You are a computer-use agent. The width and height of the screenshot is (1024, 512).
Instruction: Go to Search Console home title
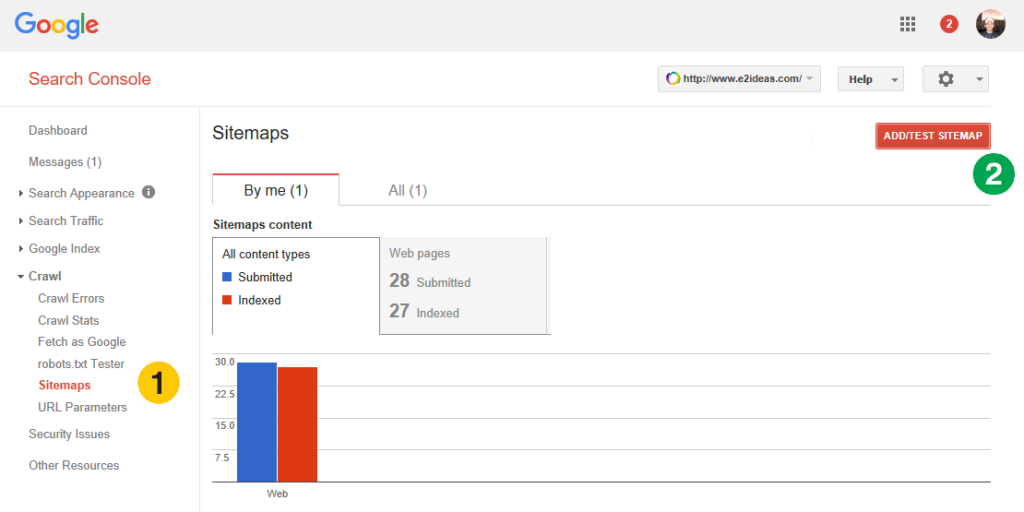[89, 79]
